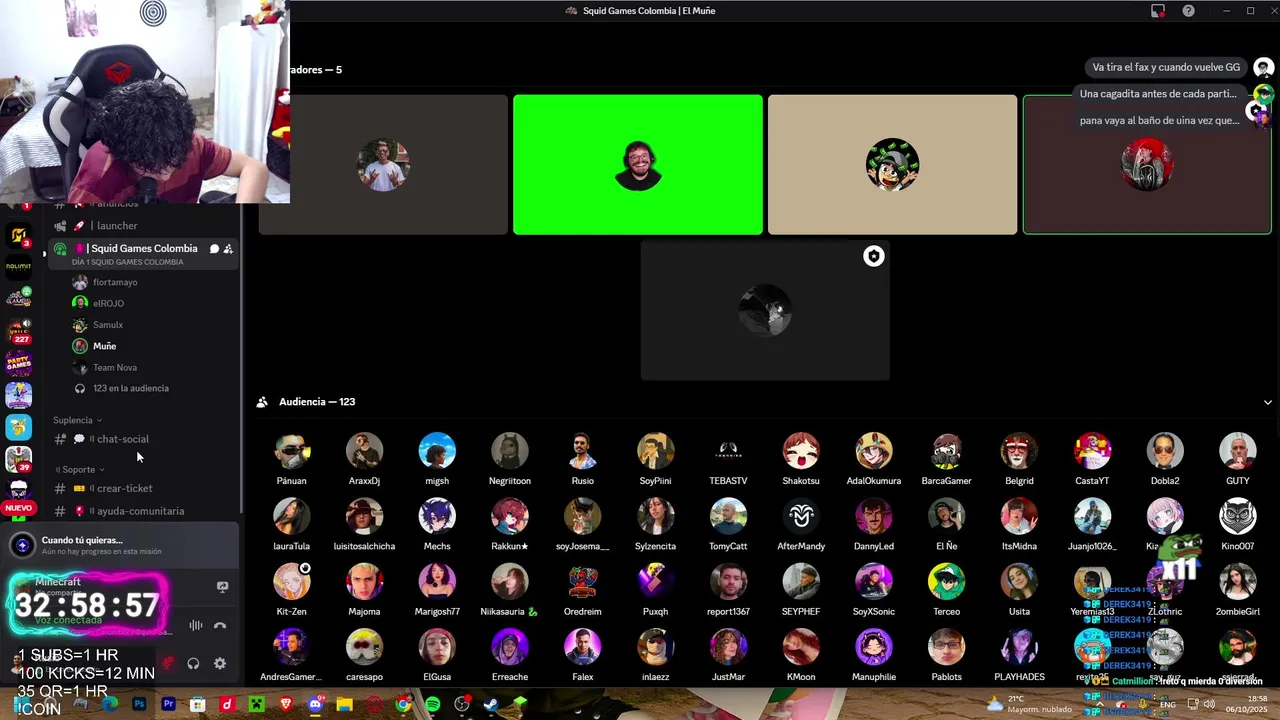The height and width of the screenshot is (720, 1280).
Task: Open chat on Squid Games Colombia channel
Action: (x=214, y=249)
